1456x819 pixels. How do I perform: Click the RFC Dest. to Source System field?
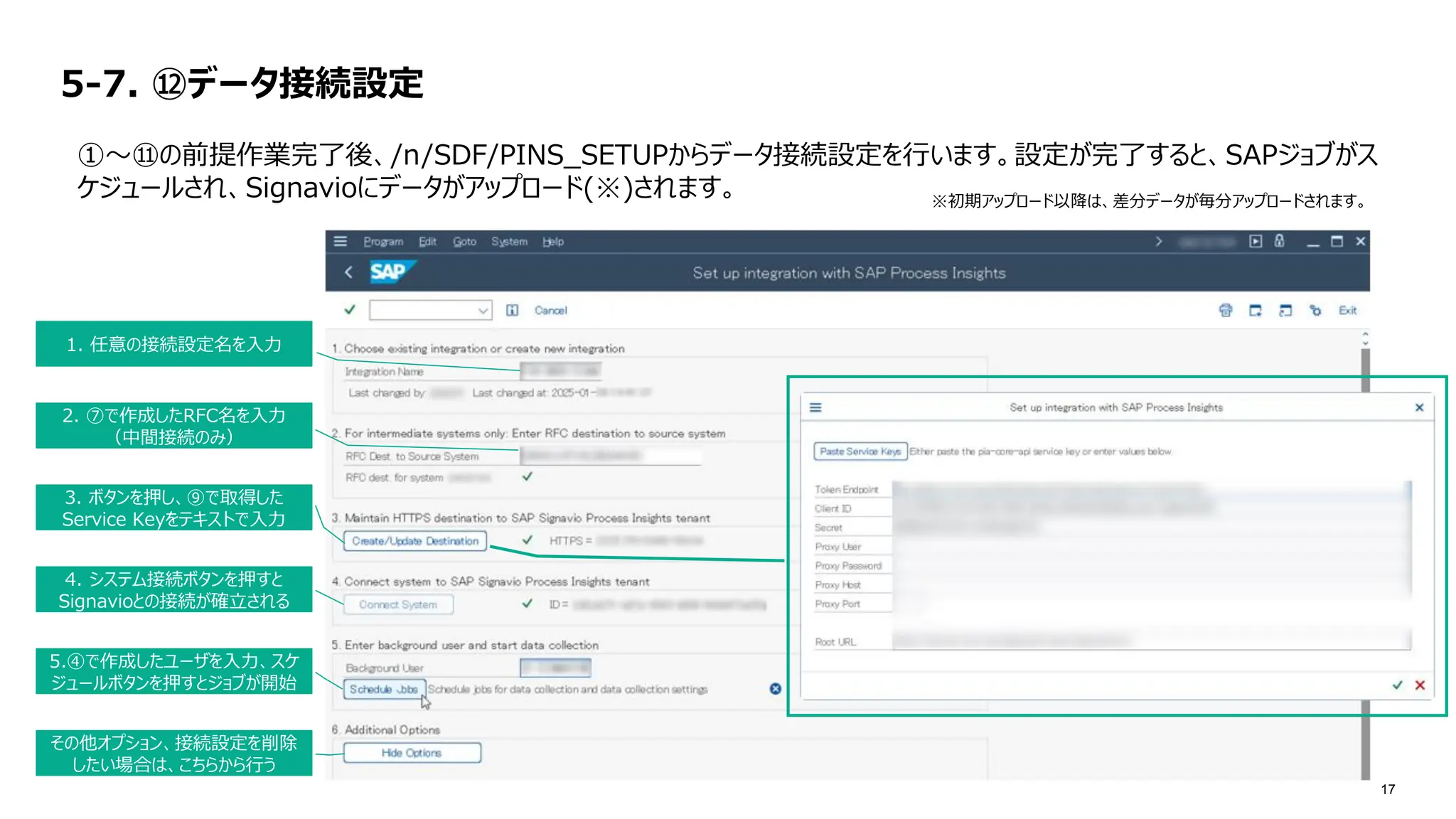pyautogui.click(x=611, y=456)
